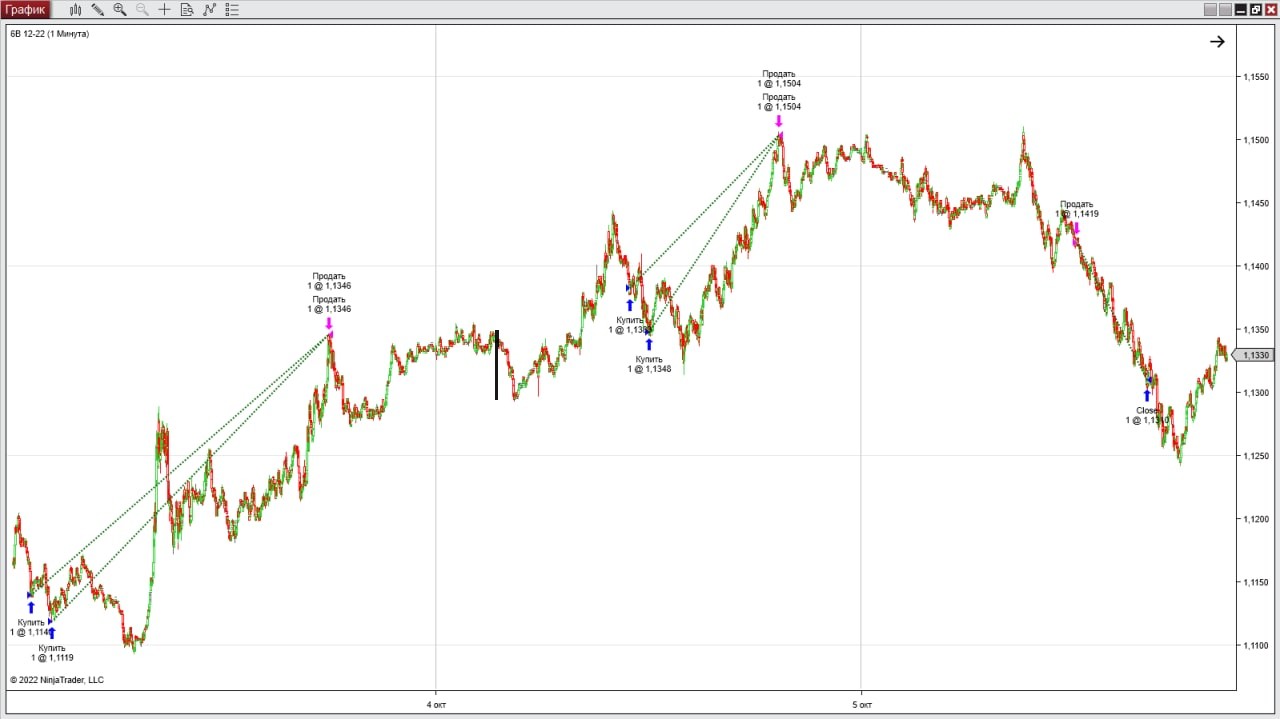Click the first gray link button

tap(1210, 10)
